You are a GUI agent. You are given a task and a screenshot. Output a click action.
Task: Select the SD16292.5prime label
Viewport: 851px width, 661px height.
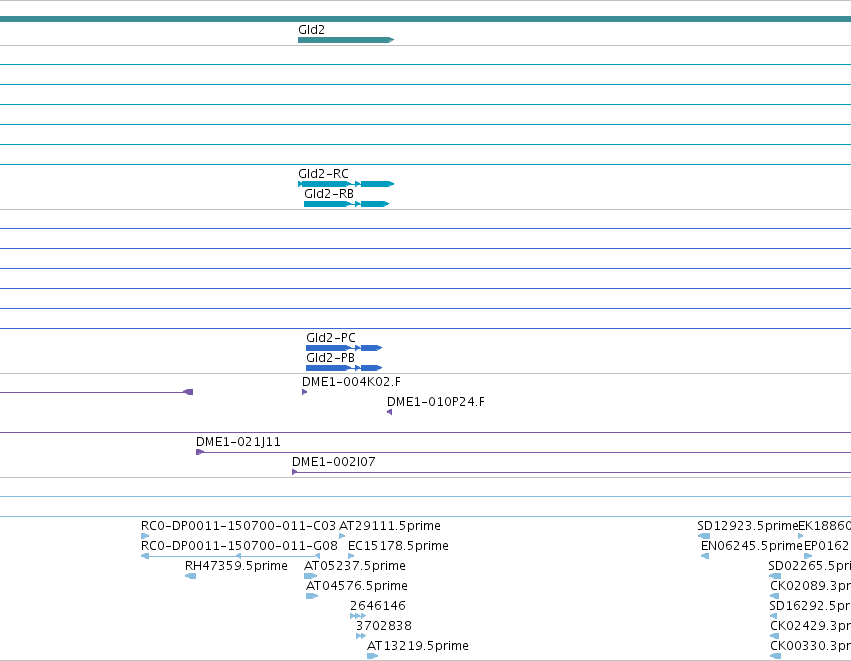pyautogui.click(x=810, y=606)
